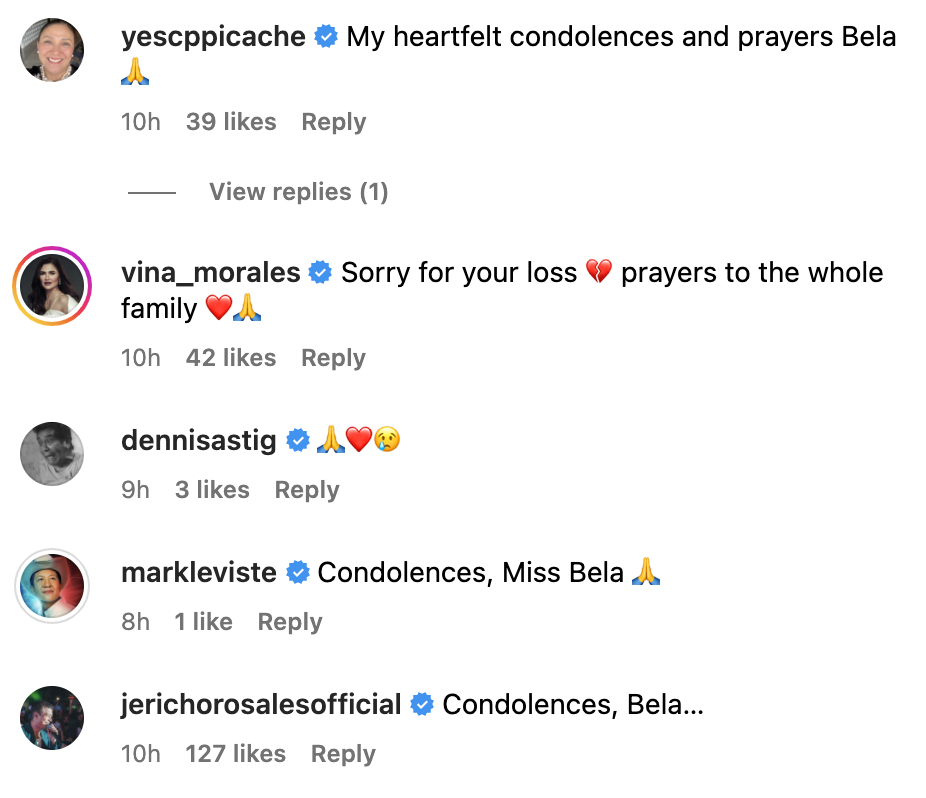
Task: Click the verified badge next to jerichorosalesofficial
Action: 421,703
